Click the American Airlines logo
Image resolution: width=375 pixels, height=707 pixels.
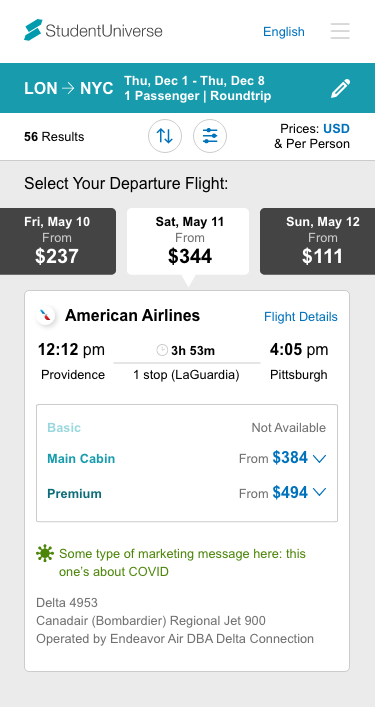point(46,316)
